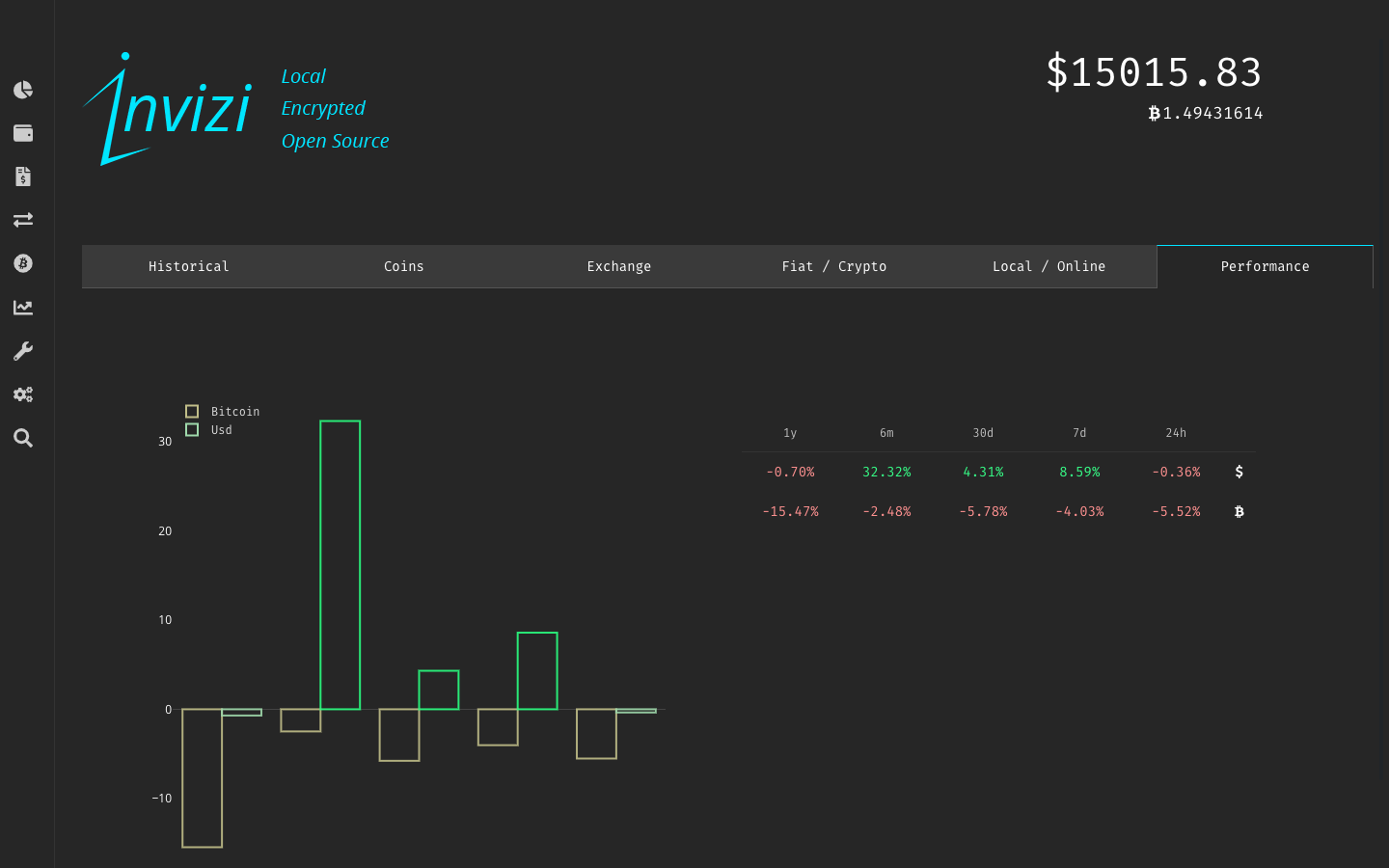Toggle the $ currency row indicator

click(x=1239, y=472)
